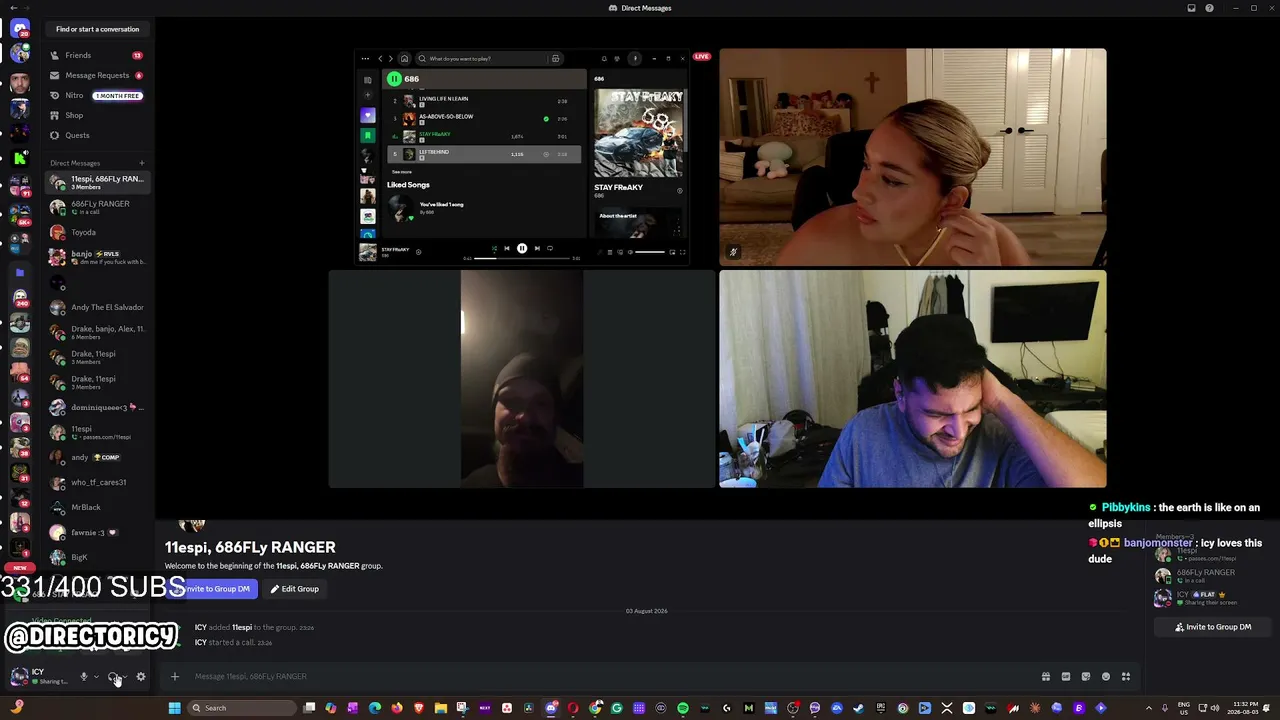
Task: Invite to Group DM in members panel
Action: 1212,627
